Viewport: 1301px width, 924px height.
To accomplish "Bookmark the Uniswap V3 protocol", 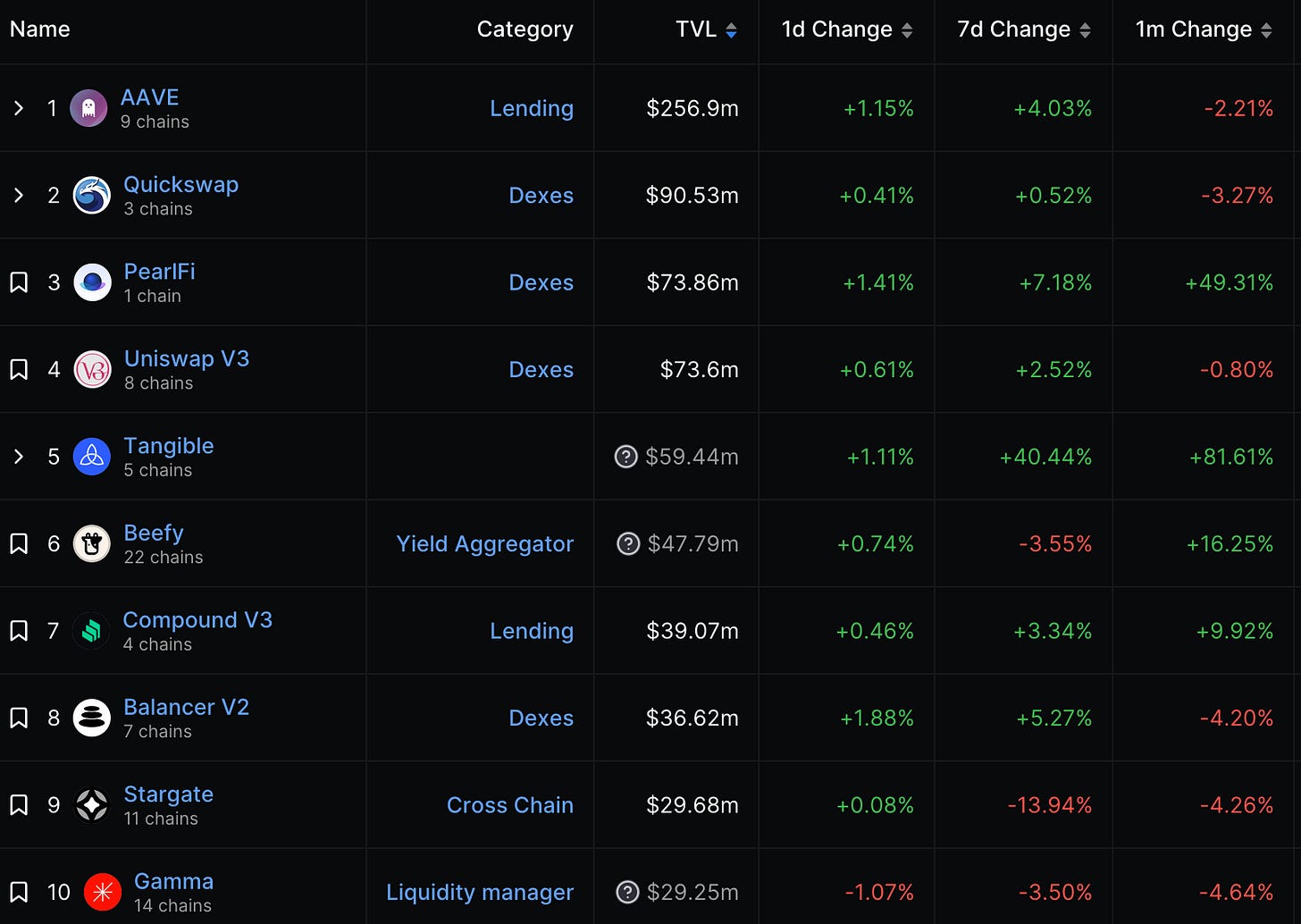I will tap(19, 370).
